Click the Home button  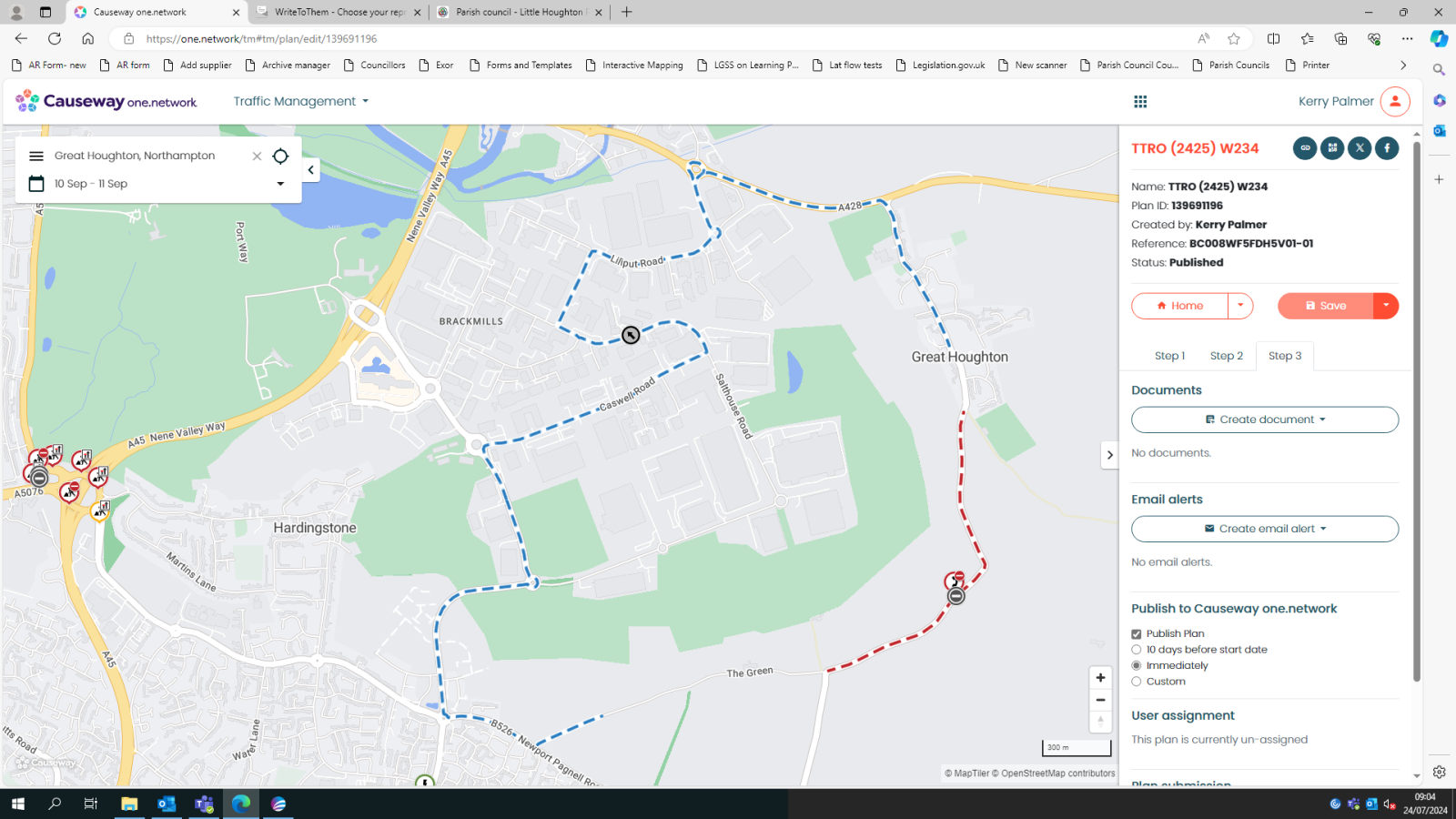click(x=1179, y=306)
